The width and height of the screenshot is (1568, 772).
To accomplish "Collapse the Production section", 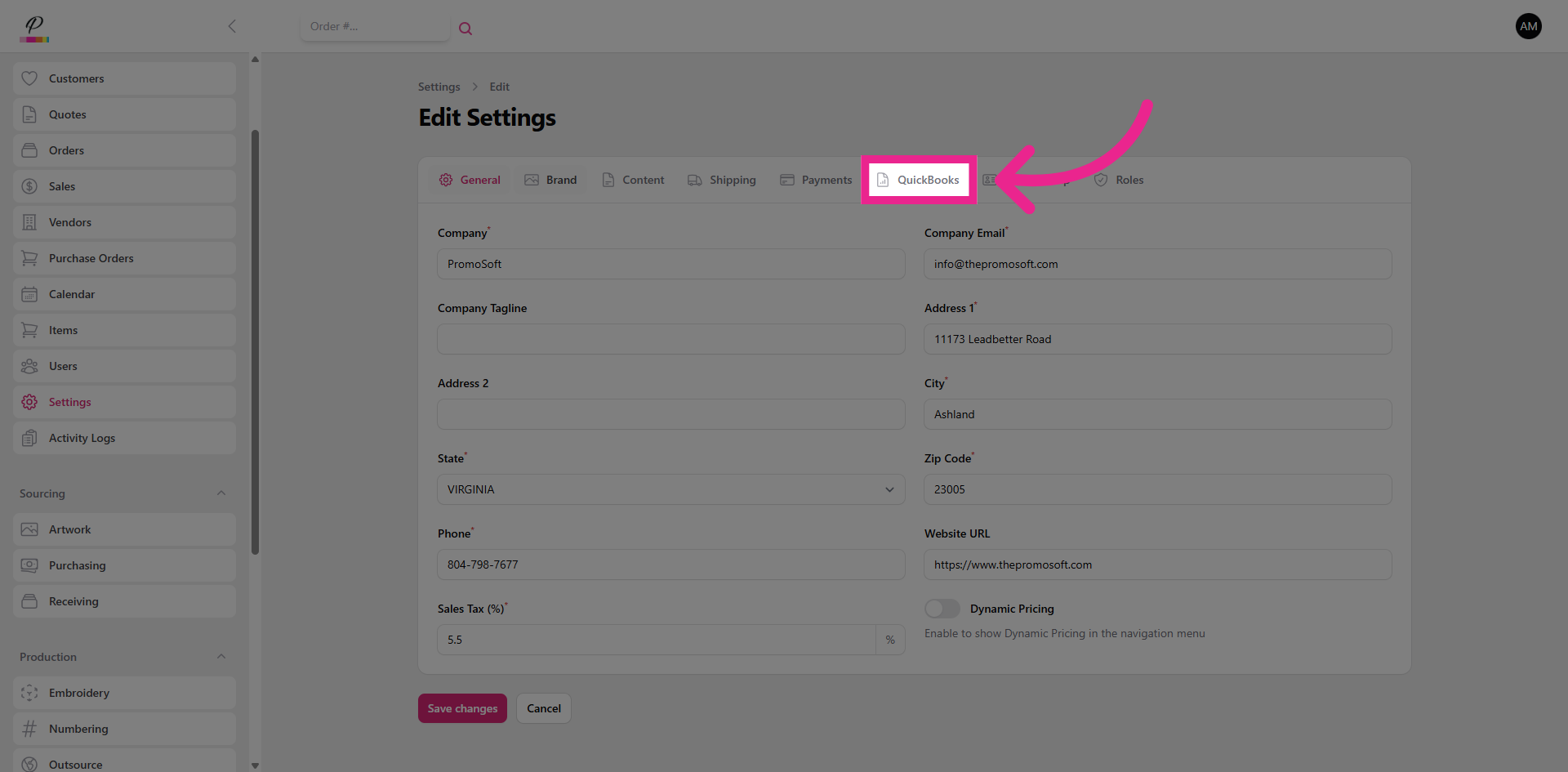I will 221,657.
